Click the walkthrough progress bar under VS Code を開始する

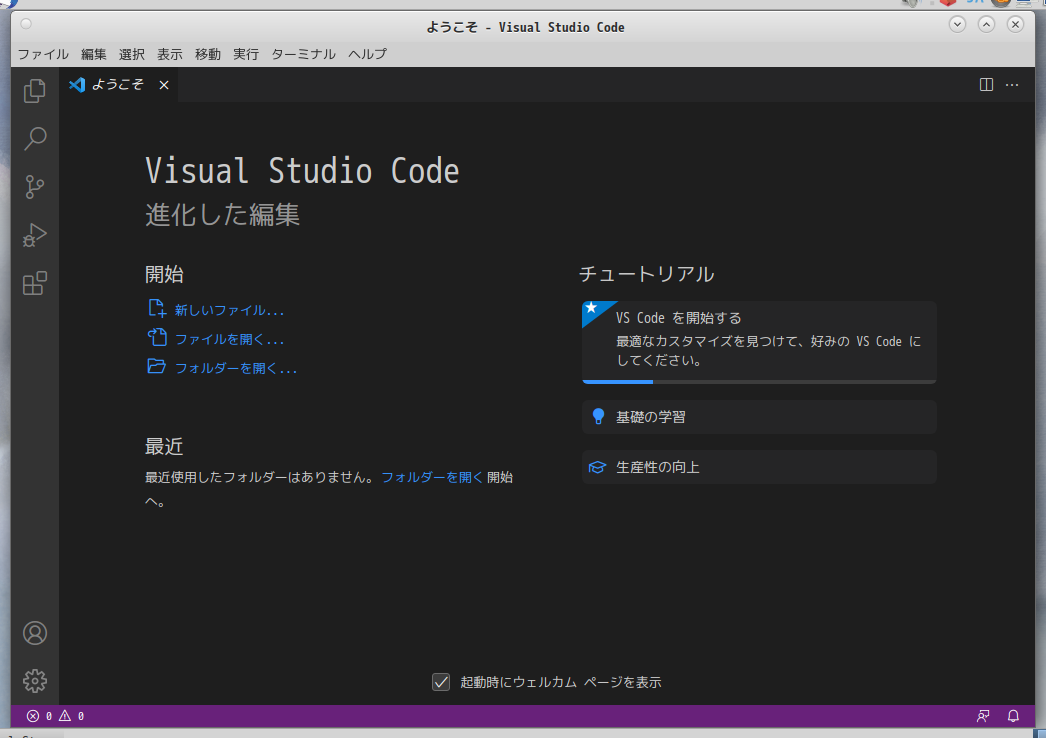pos(759,382)
